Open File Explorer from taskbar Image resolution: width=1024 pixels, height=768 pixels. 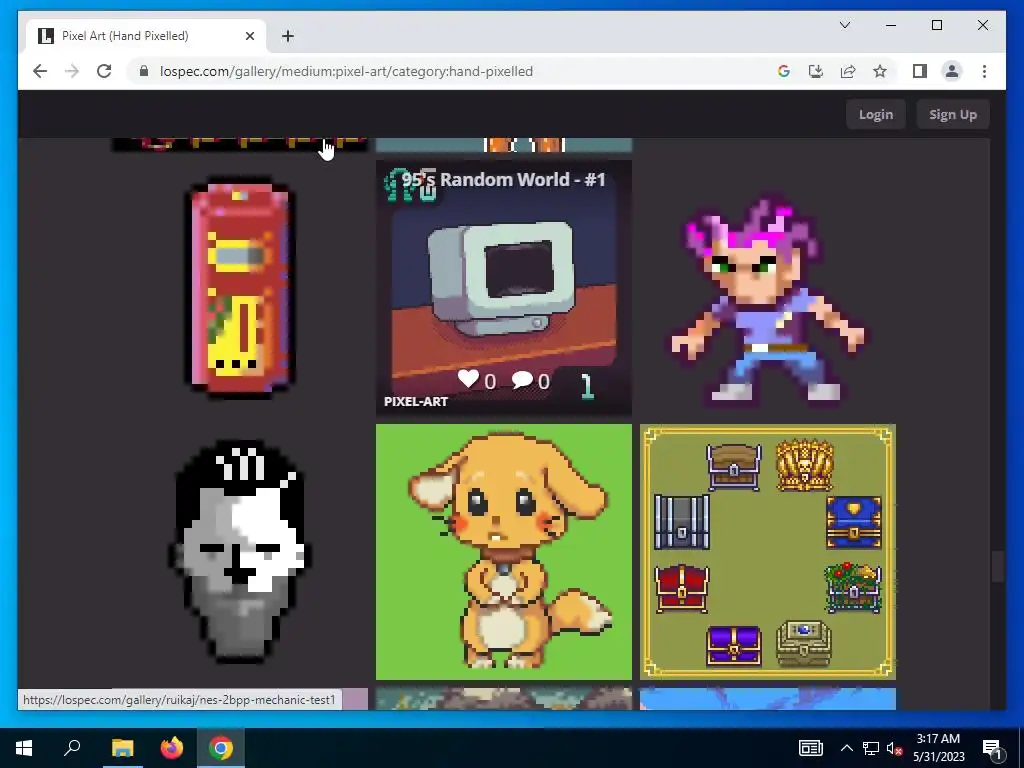122,748
